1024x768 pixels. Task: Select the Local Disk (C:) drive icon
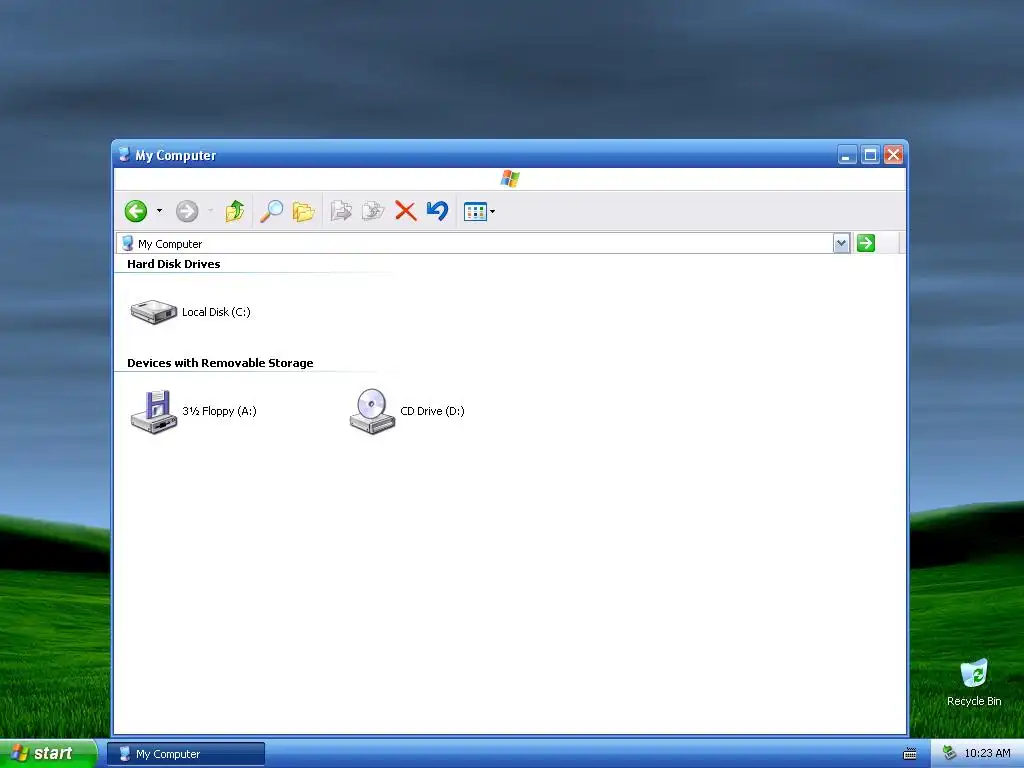tap(153, 312)
